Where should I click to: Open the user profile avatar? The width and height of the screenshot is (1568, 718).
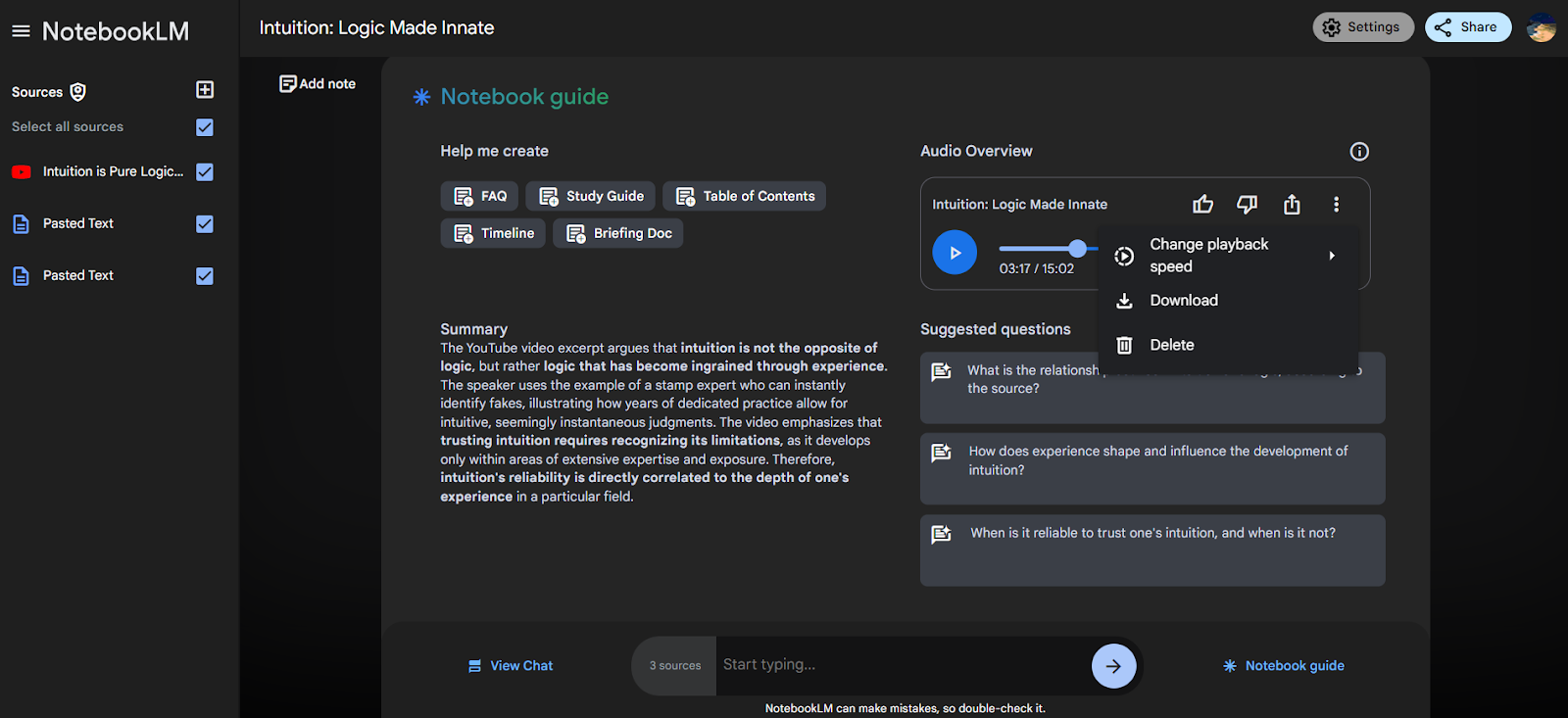click(x=1541, y=27)
